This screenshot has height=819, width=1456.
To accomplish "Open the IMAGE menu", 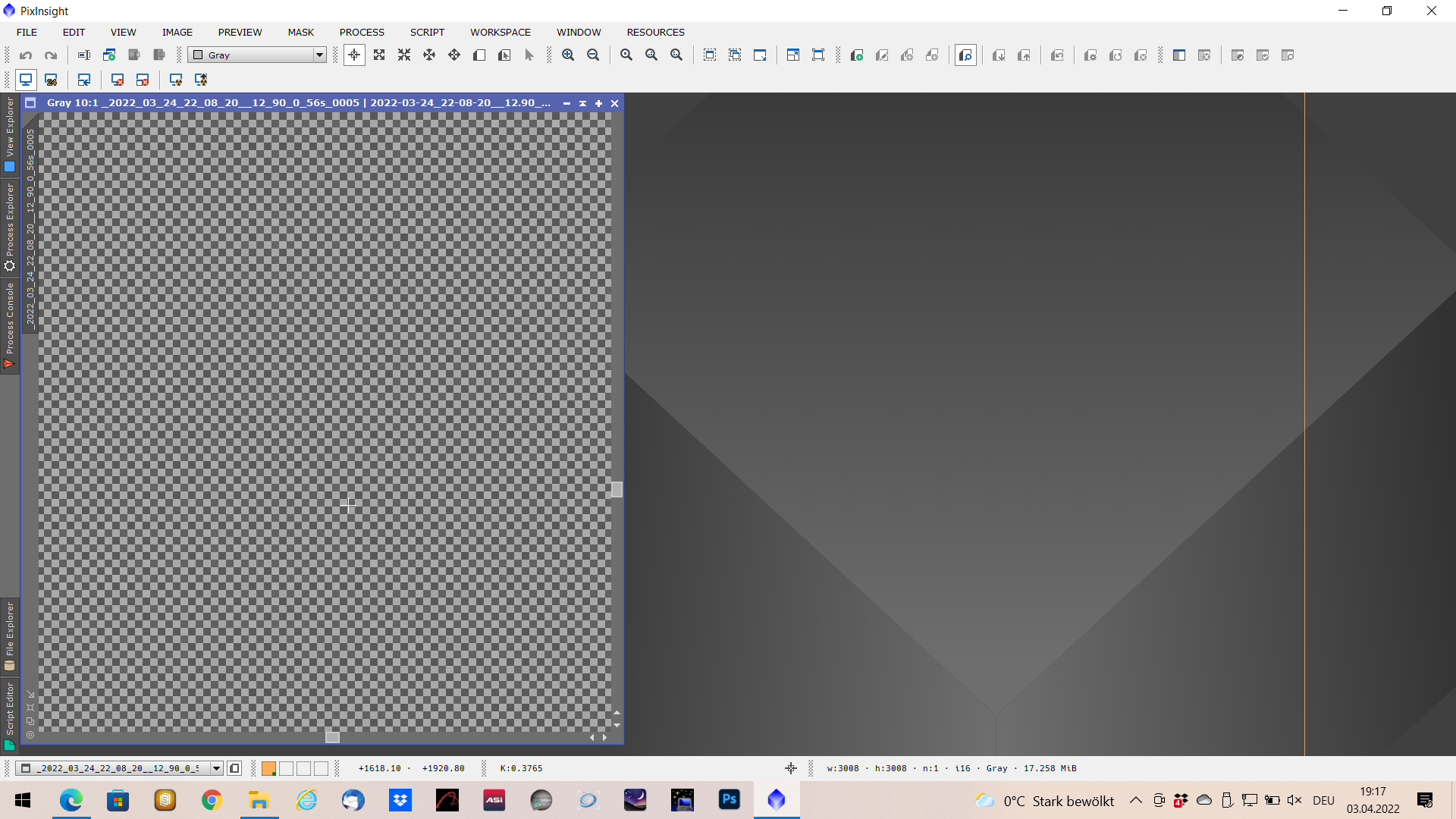I will pyautogui.click(x=177, y=32).
